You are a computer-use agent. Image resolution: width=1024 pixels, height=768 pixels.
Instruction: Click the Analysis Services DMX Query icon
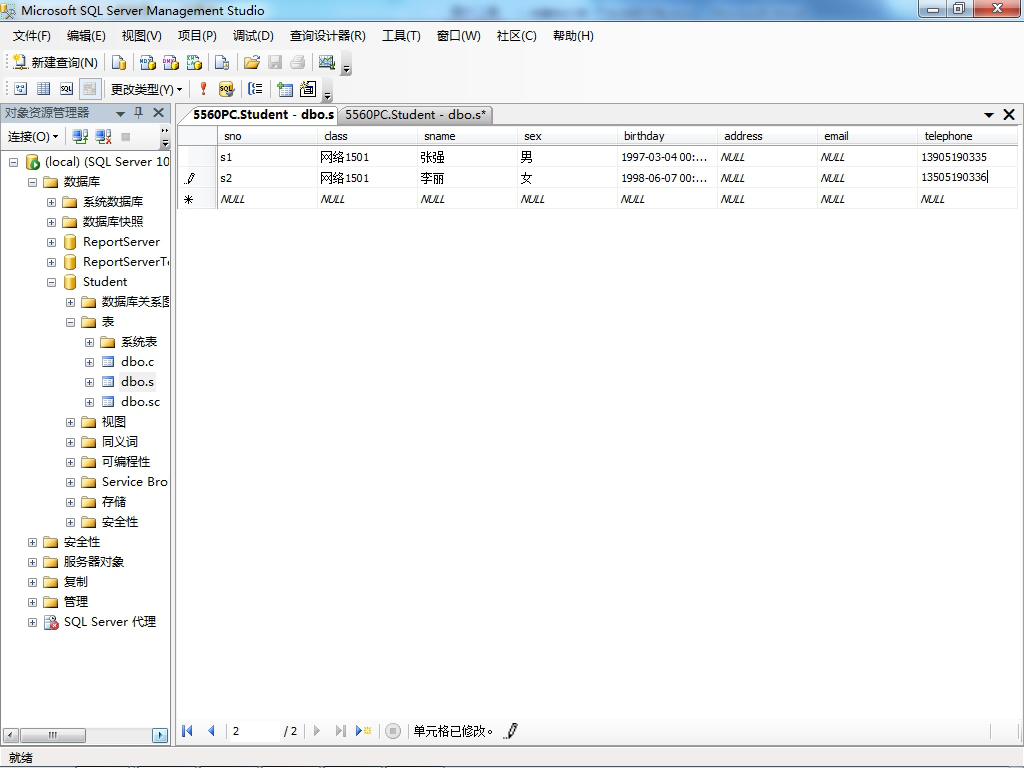(x=171, y=62)
